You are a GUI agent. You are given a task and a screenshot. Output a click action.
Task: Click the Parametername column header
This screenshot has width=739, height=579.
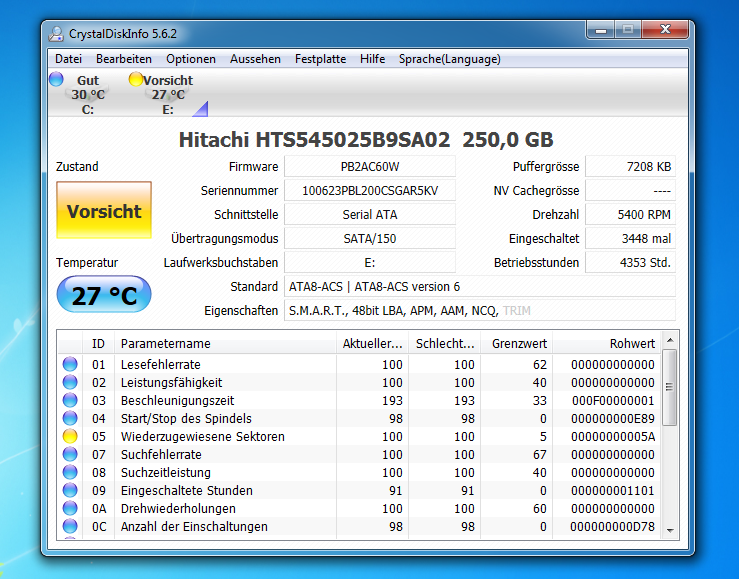(x=226, y=343)
